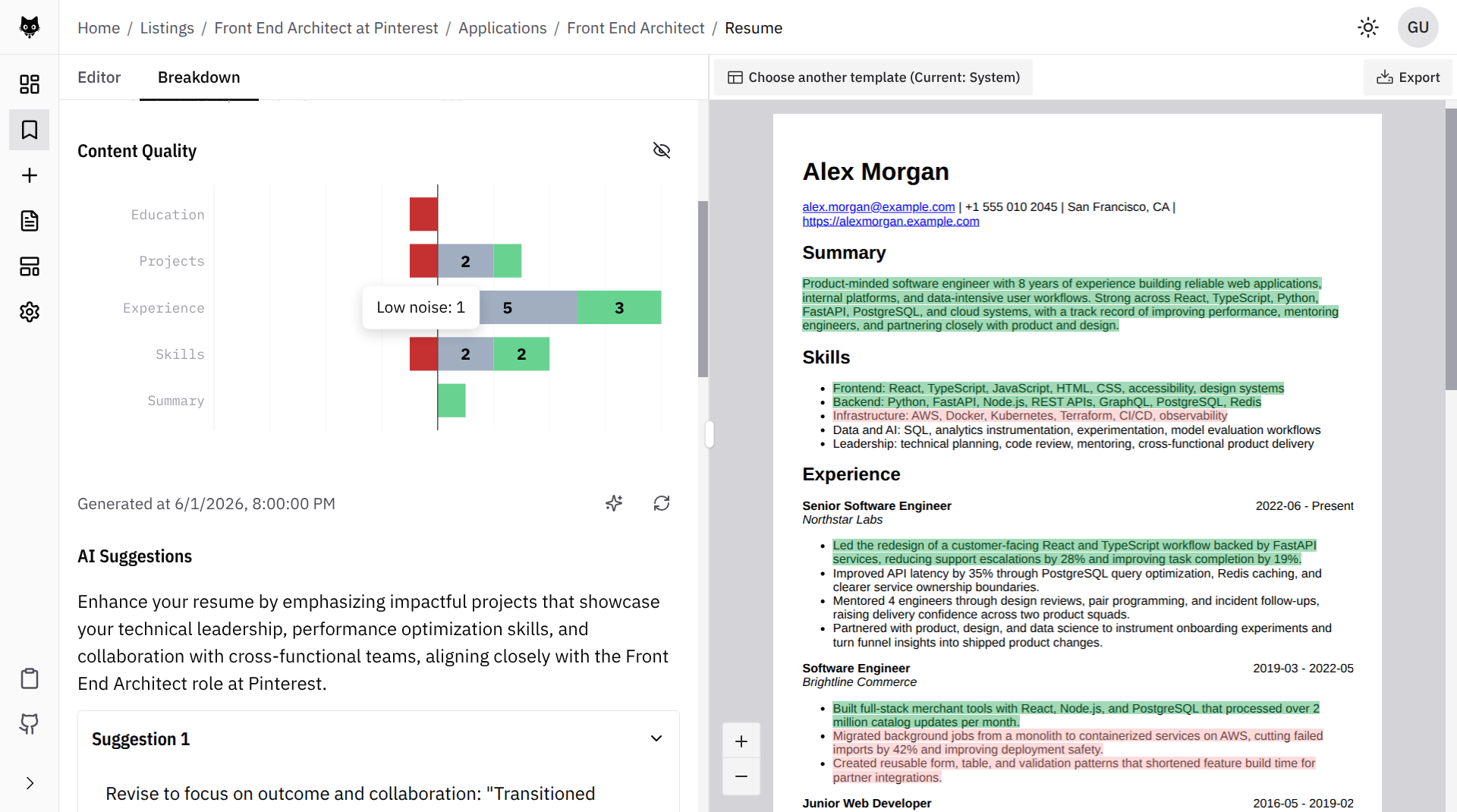Click the left panel scrollbar thumb

coord(703,289)
